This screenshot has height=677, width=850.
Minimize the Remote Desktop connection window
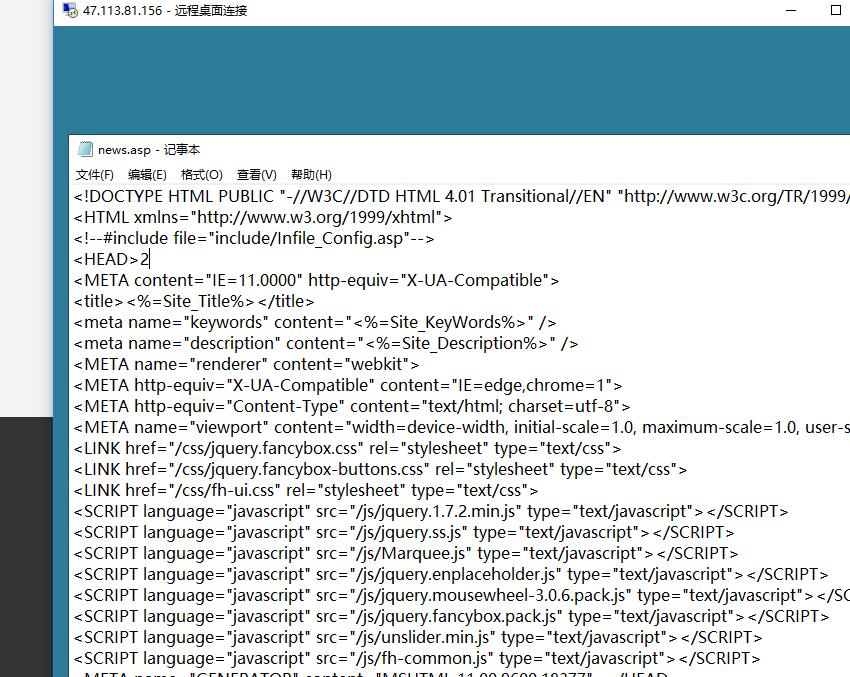(x=791, y=10)
